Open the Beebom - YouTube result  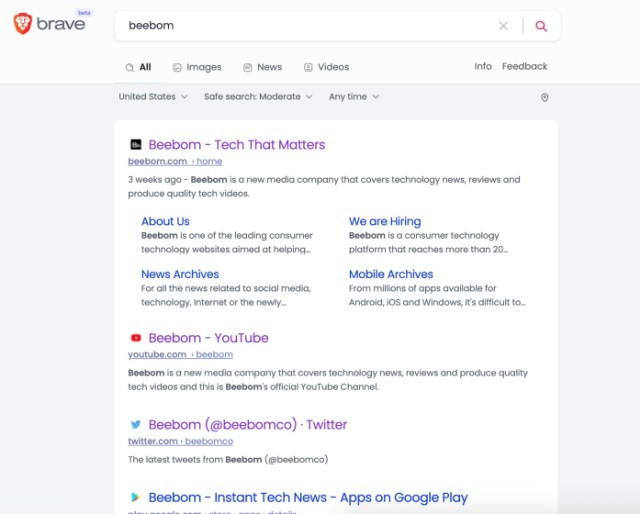click(208, 338)
